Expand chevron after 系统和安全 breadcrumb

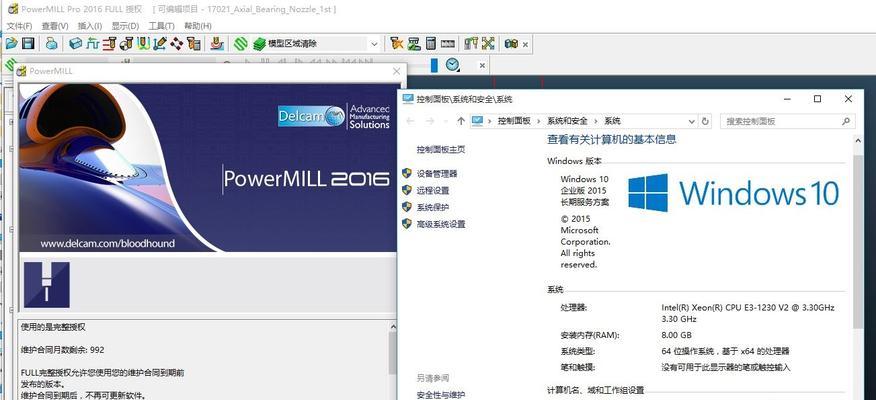pyautogui.click(x=596, y=121)
